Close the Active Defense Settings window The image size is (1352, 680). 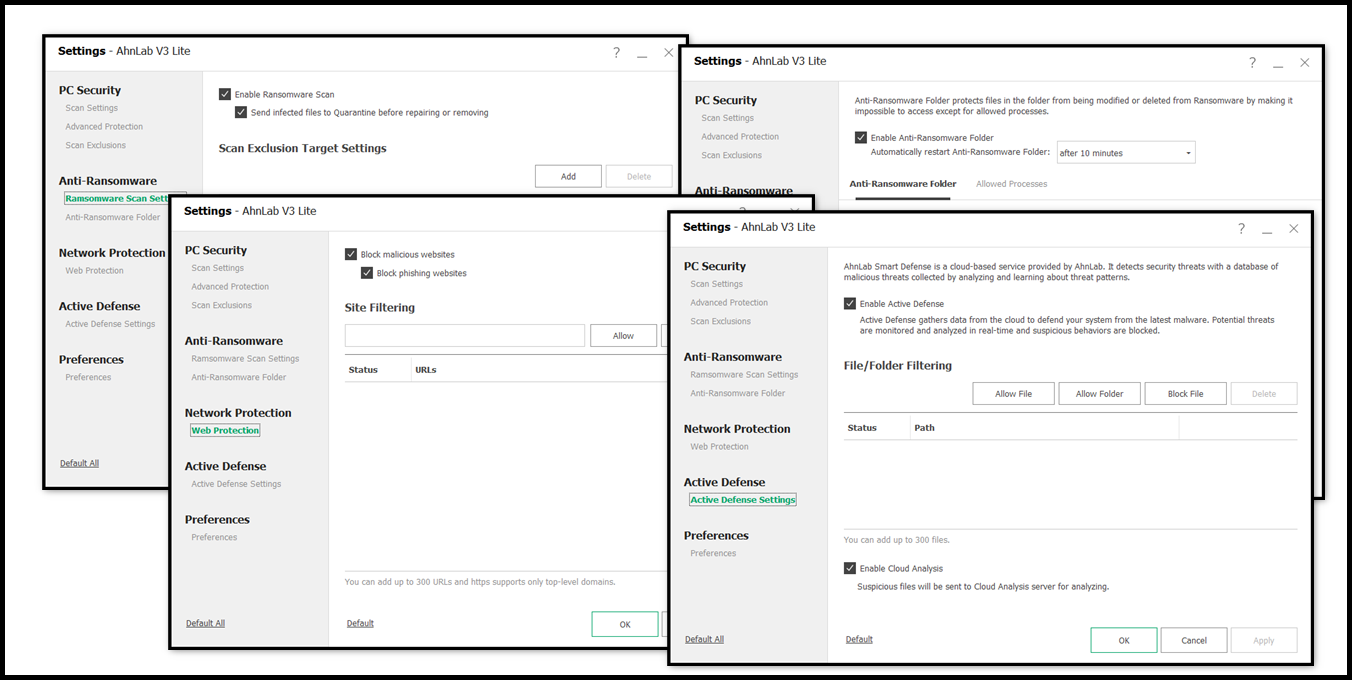click(x=1294, y=229)
